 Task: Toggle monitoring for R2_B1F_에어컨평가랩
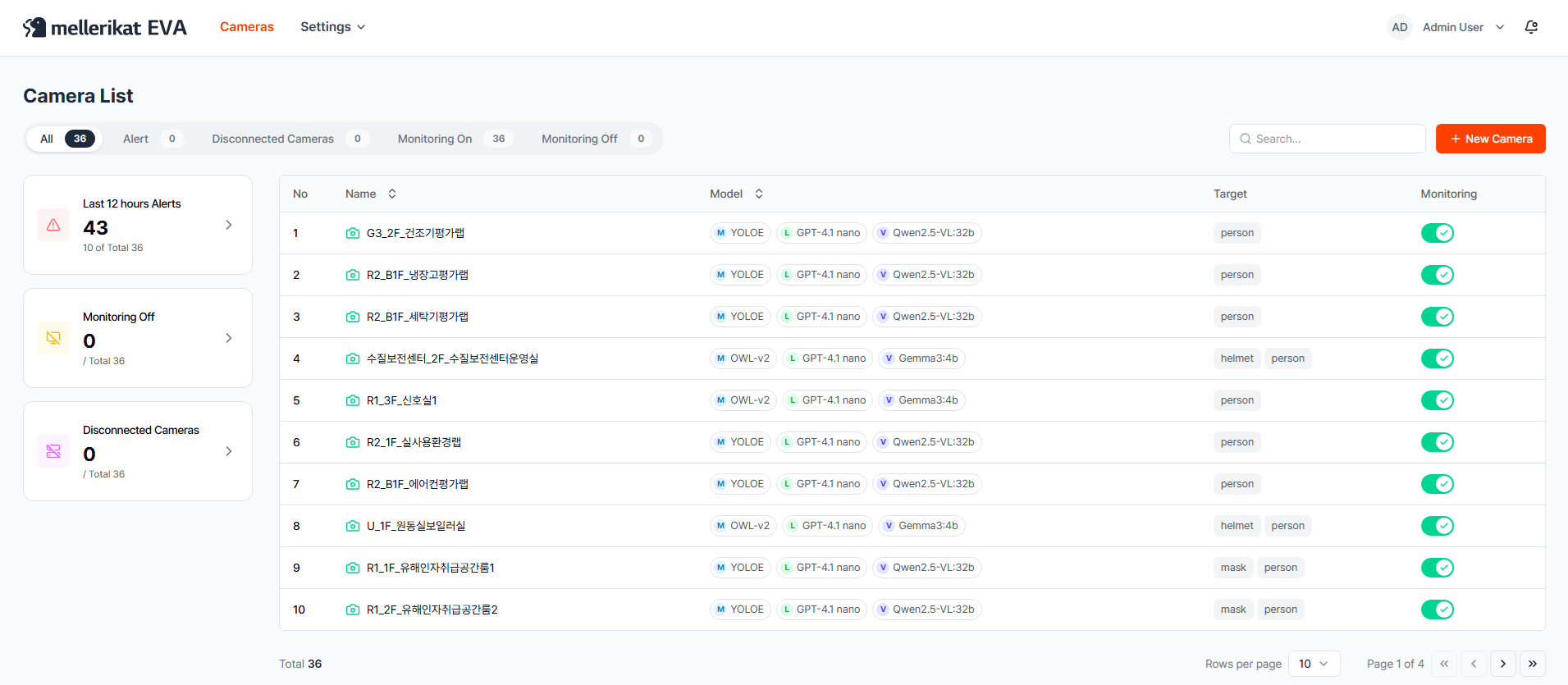pos(1438,484)
